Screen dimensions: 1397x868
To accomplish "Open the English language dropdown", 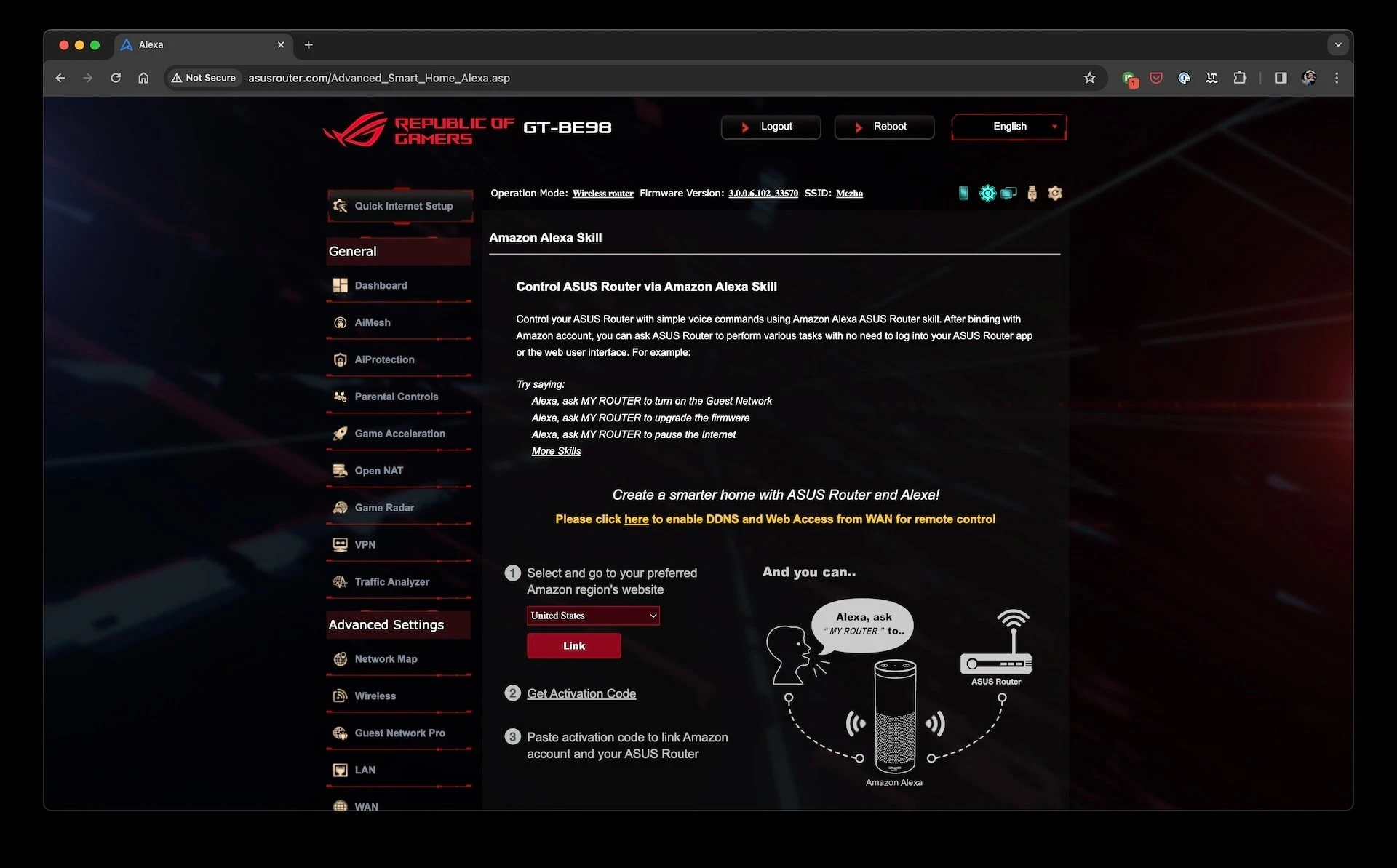I will point(1008,127).
